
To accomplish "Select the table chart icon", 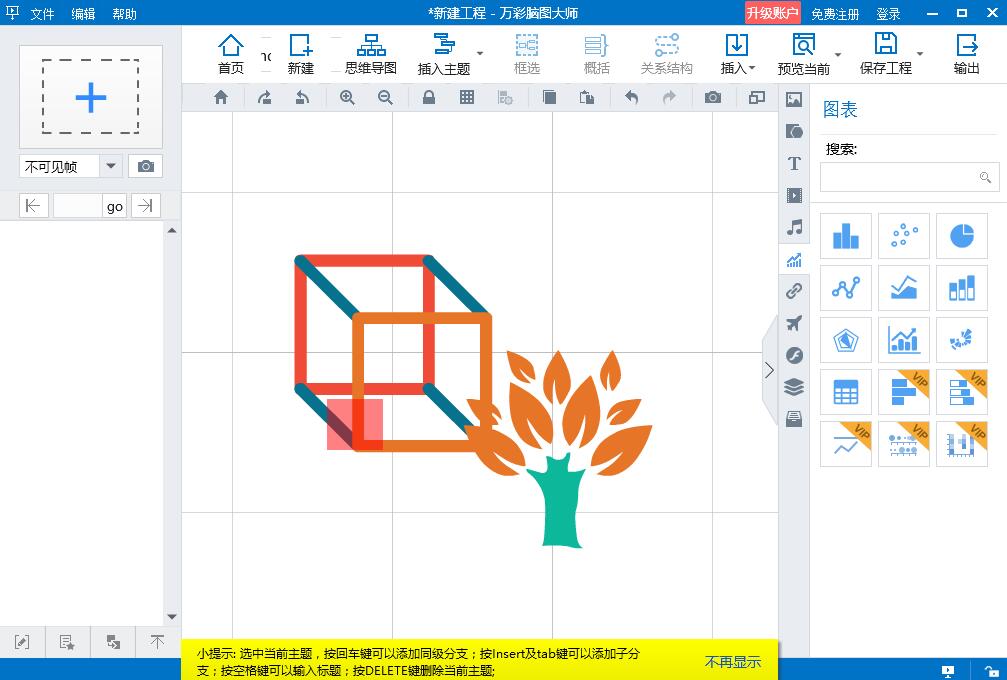I will click(846, 392).
